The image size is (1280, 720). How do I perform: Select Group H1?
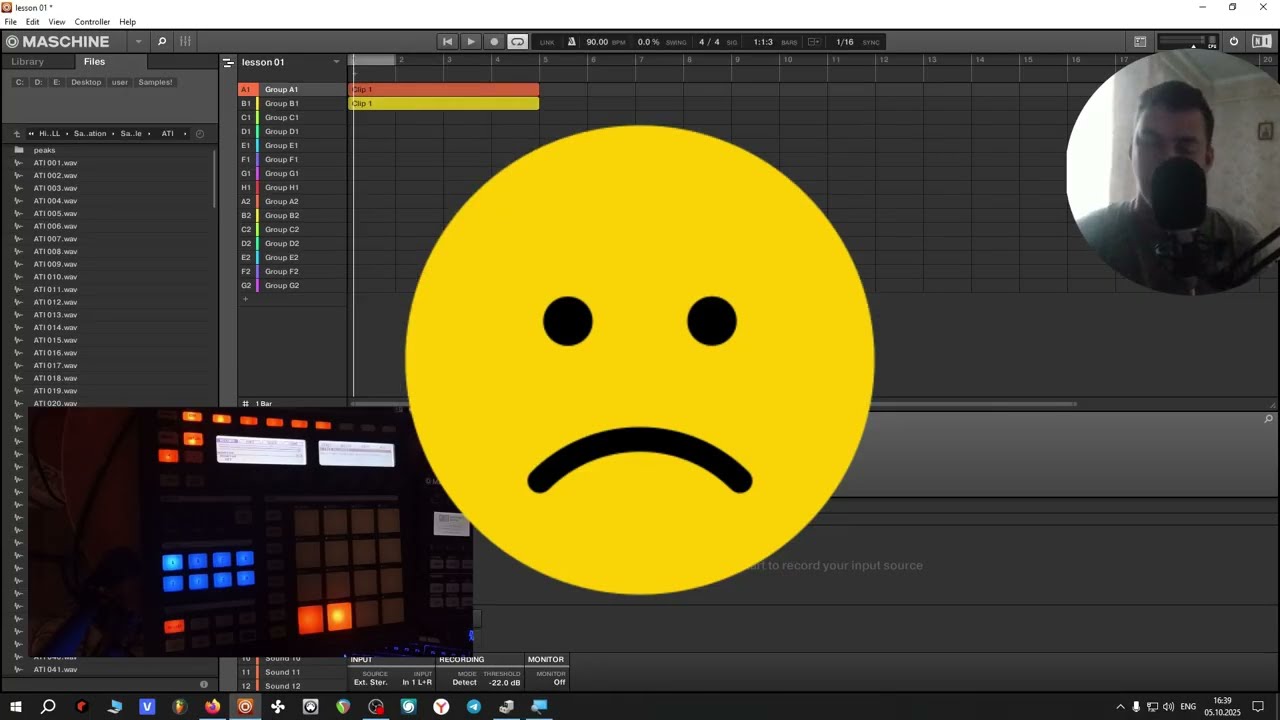(281, 188)
